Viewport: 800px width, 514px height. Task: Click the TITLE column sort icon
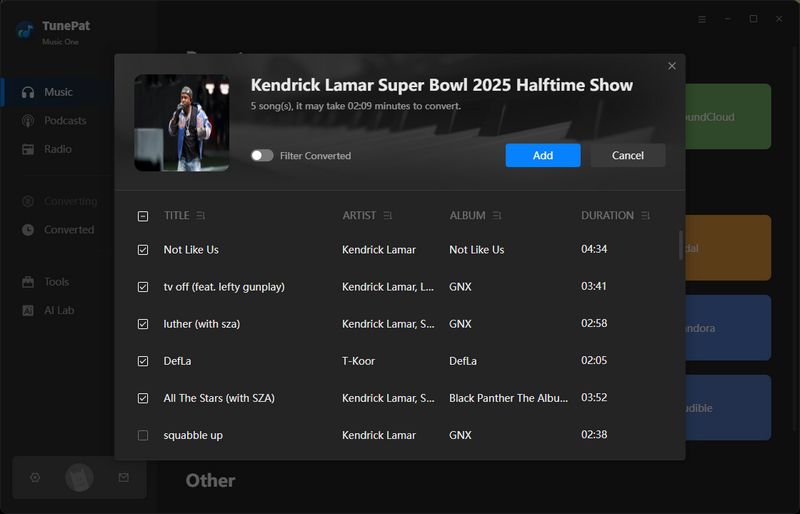coord(201,216)
